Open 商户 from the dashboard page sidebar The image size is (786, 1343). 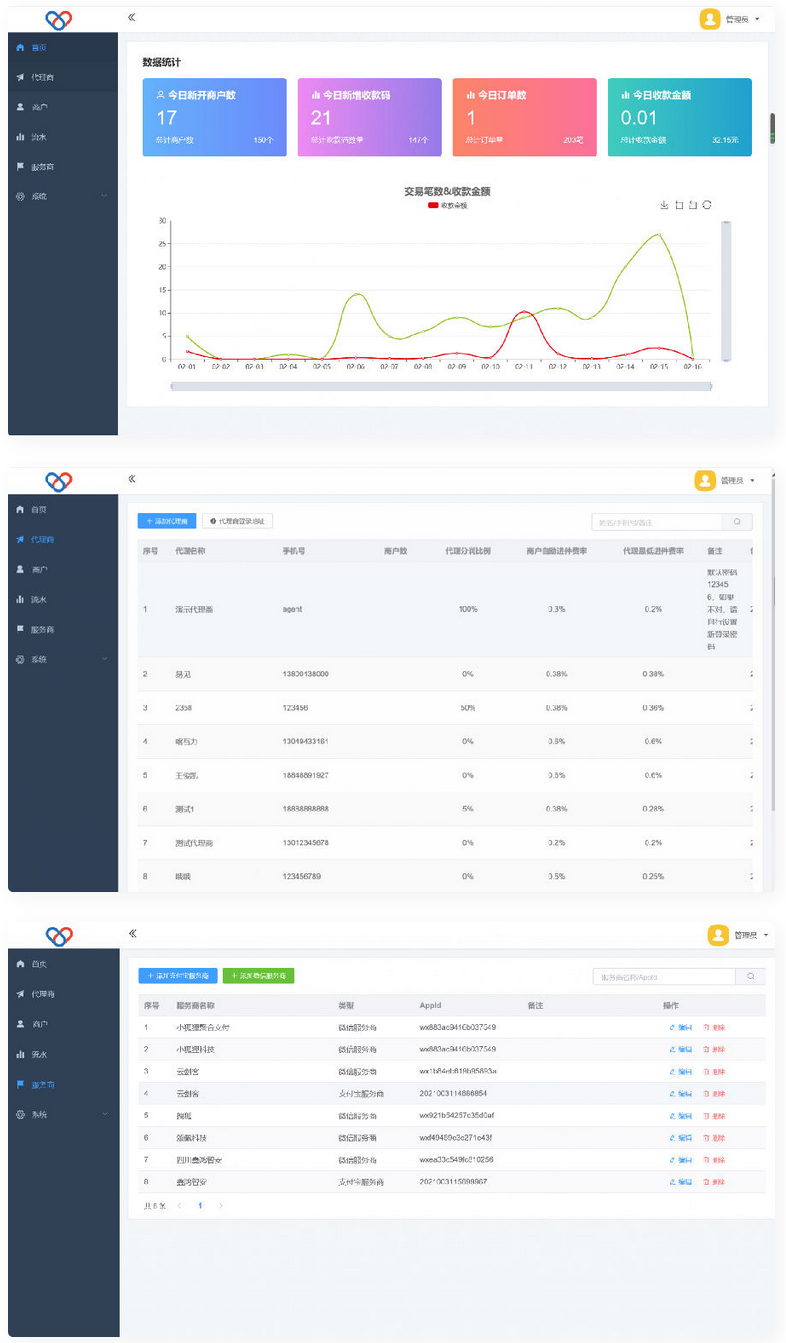coord(39,106)
